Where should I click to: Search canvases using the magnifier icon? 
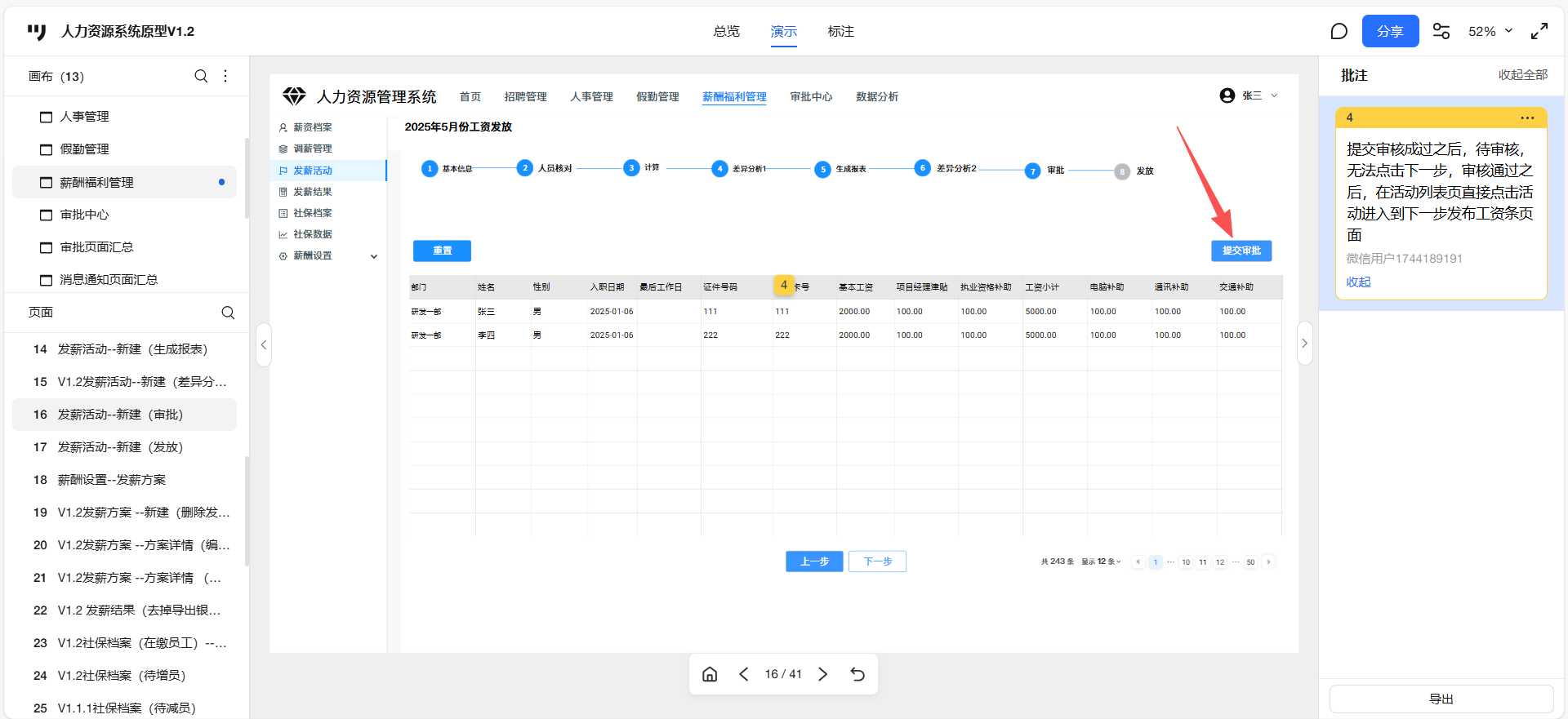click(x=201, y=76)
